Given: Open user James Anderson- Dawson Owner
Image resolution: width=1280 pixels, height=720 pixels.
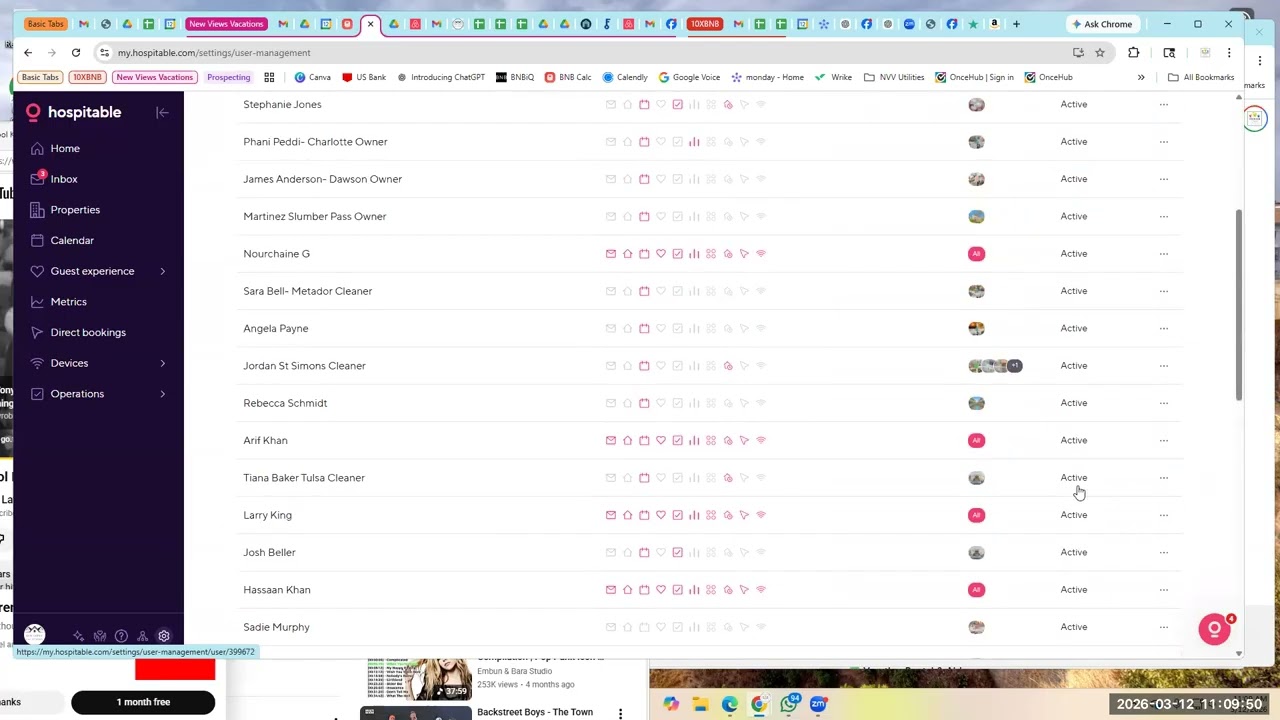Looking at the screenshot, I should click(322, 179).
